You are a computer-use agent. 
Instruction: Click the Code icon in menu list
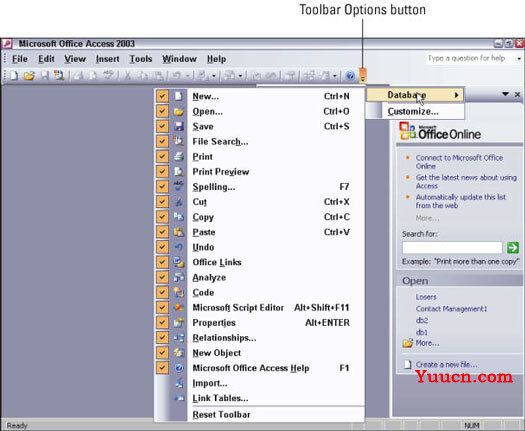pos(179,292)
